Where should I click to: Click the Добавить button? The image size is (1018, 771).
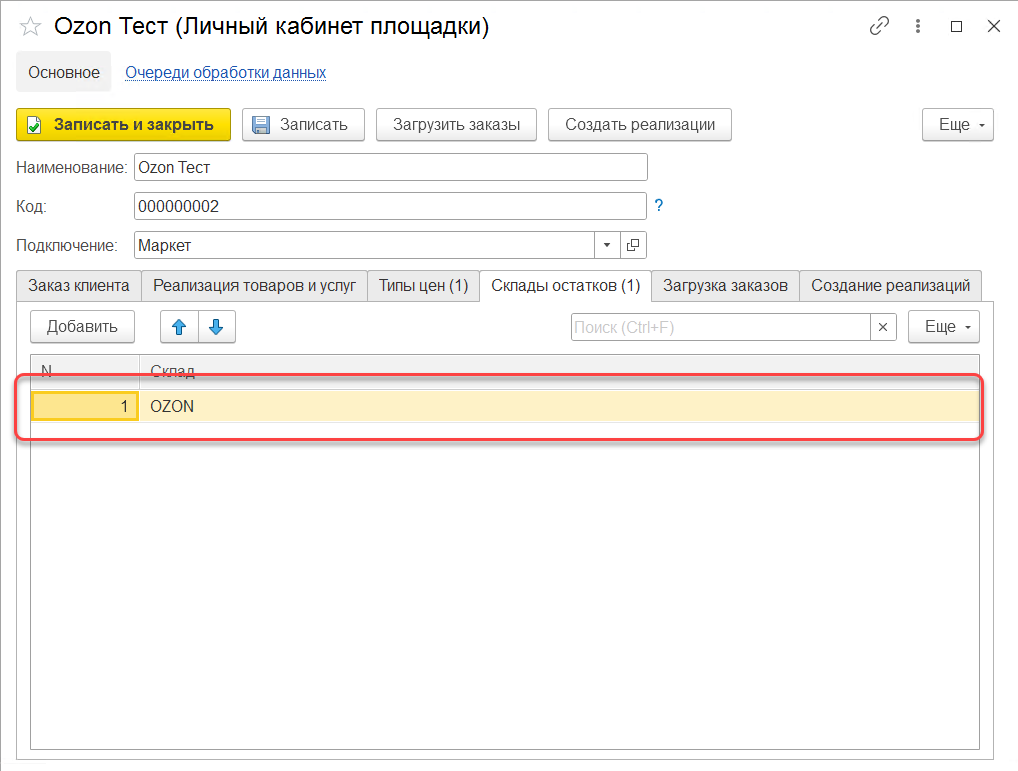point(82,326)
